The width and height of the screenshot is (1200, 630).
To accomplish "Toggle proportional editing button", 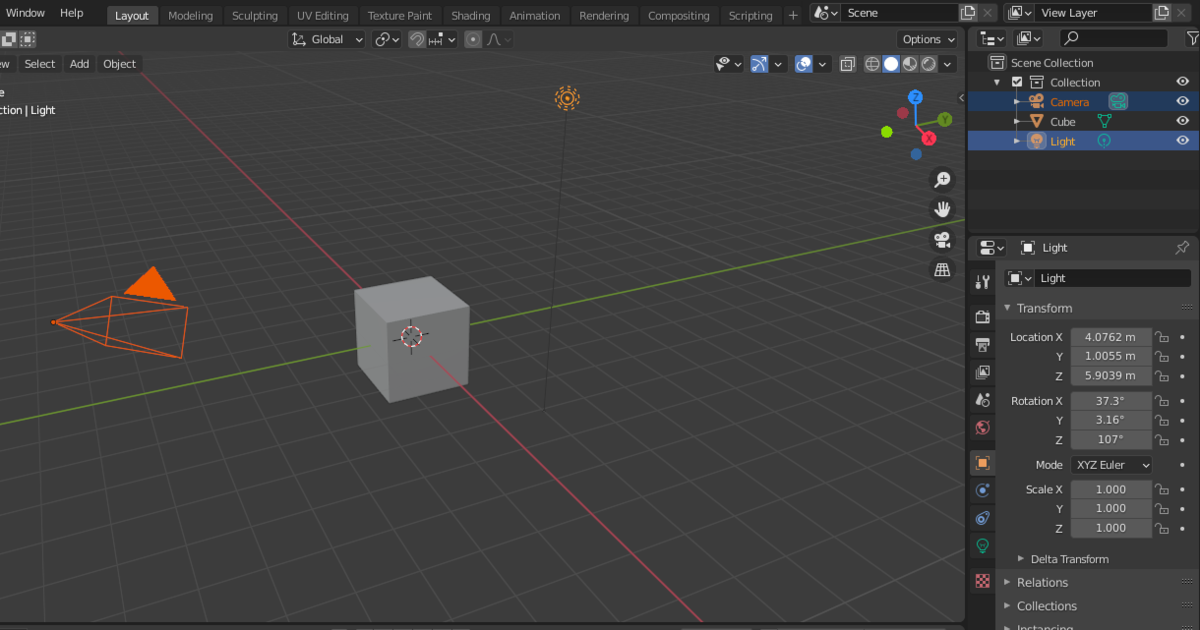I will pos(473,39).
